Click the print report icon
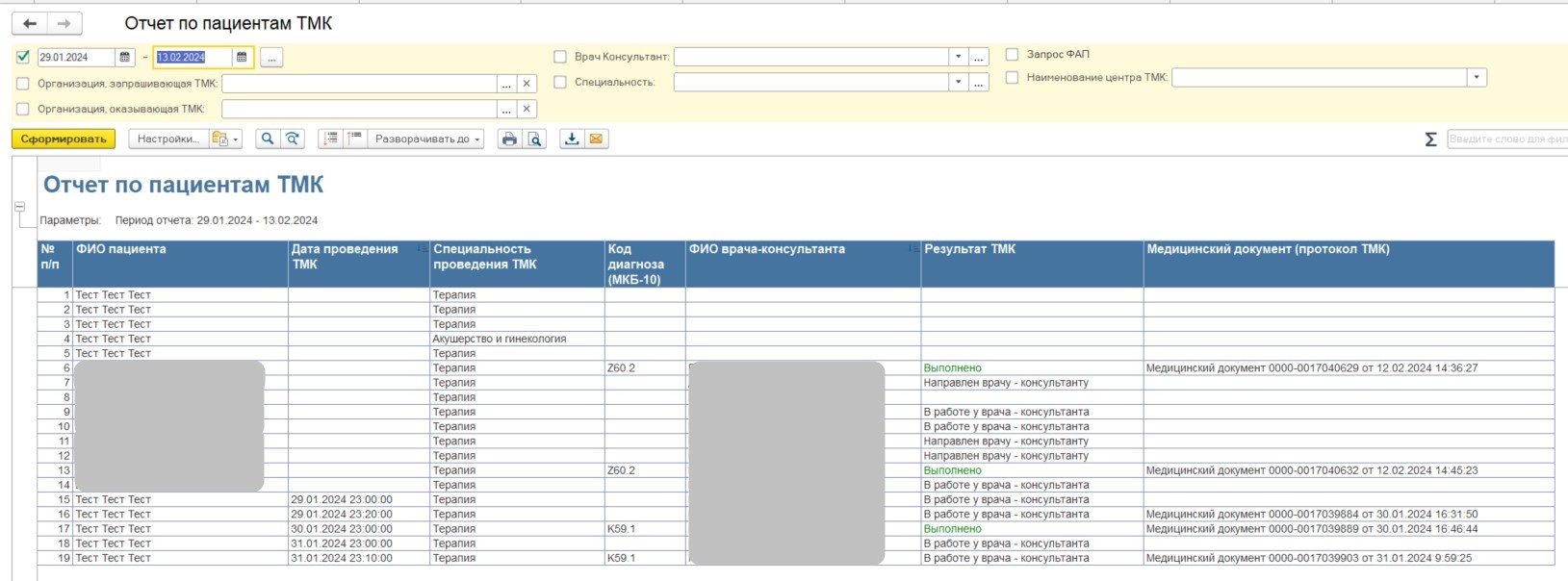The width and height of the screenshot is (1568, 581). [509, 139]
